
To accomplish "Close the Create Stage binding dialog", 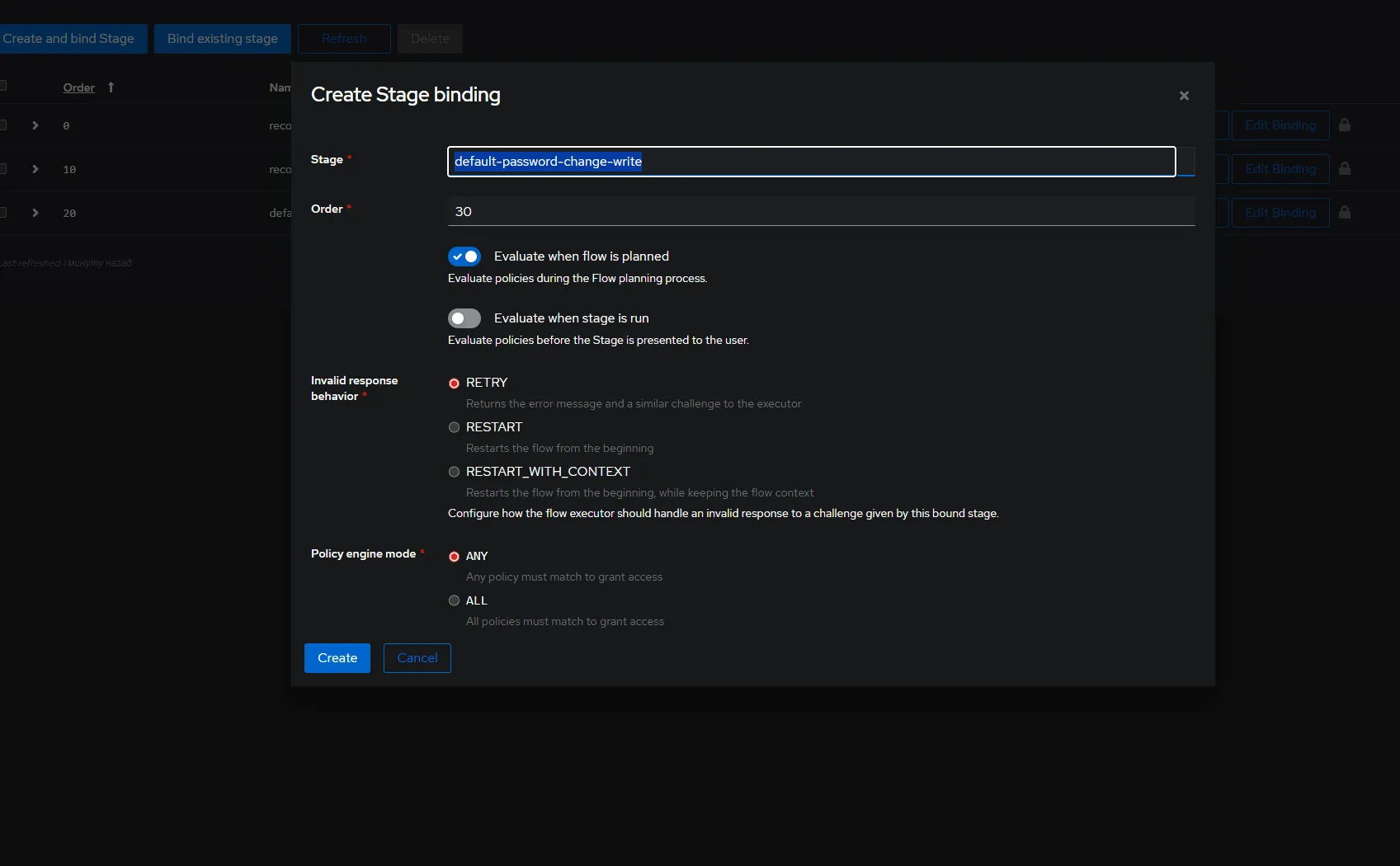I will tap(1184, 96).
